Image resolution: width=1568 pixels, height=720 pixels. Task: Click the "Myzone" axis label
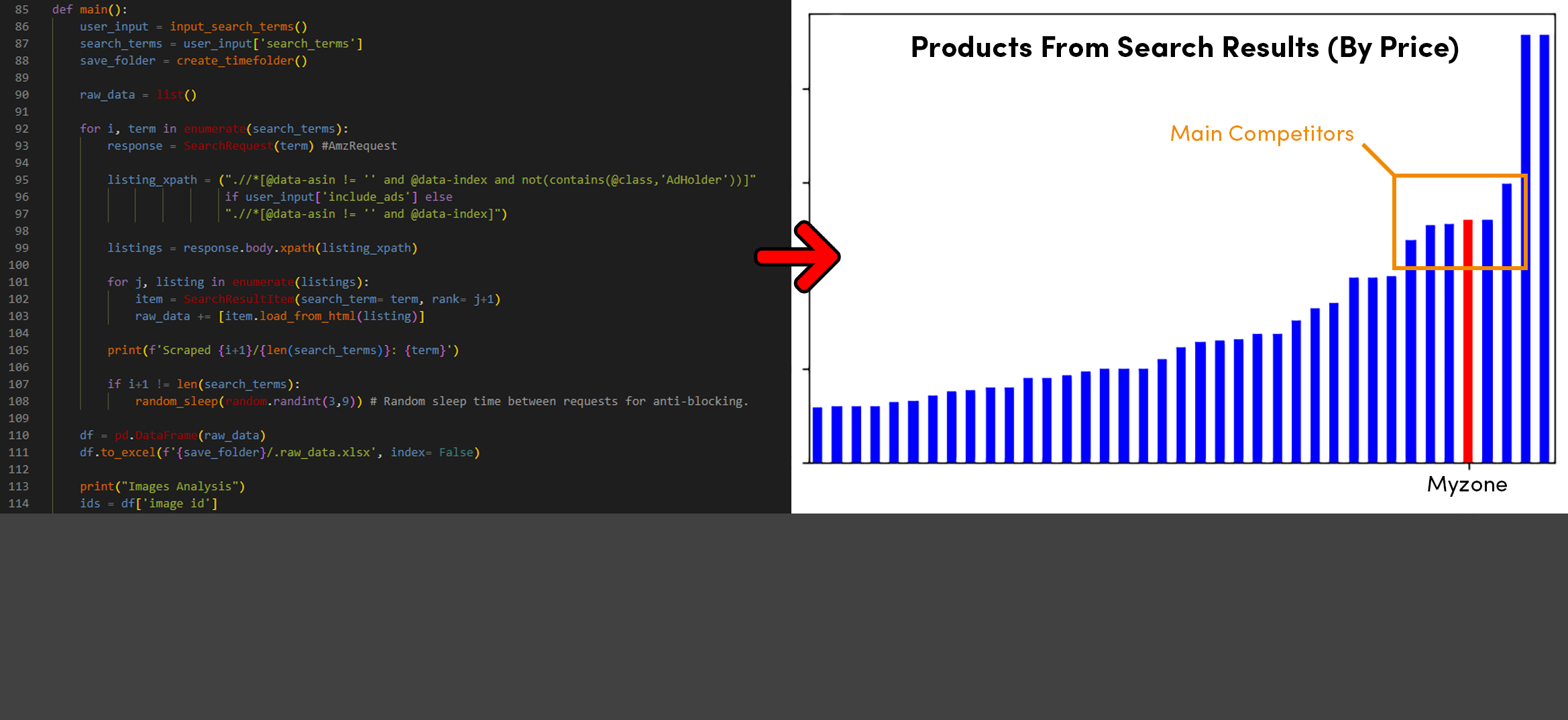point(1467,484)
